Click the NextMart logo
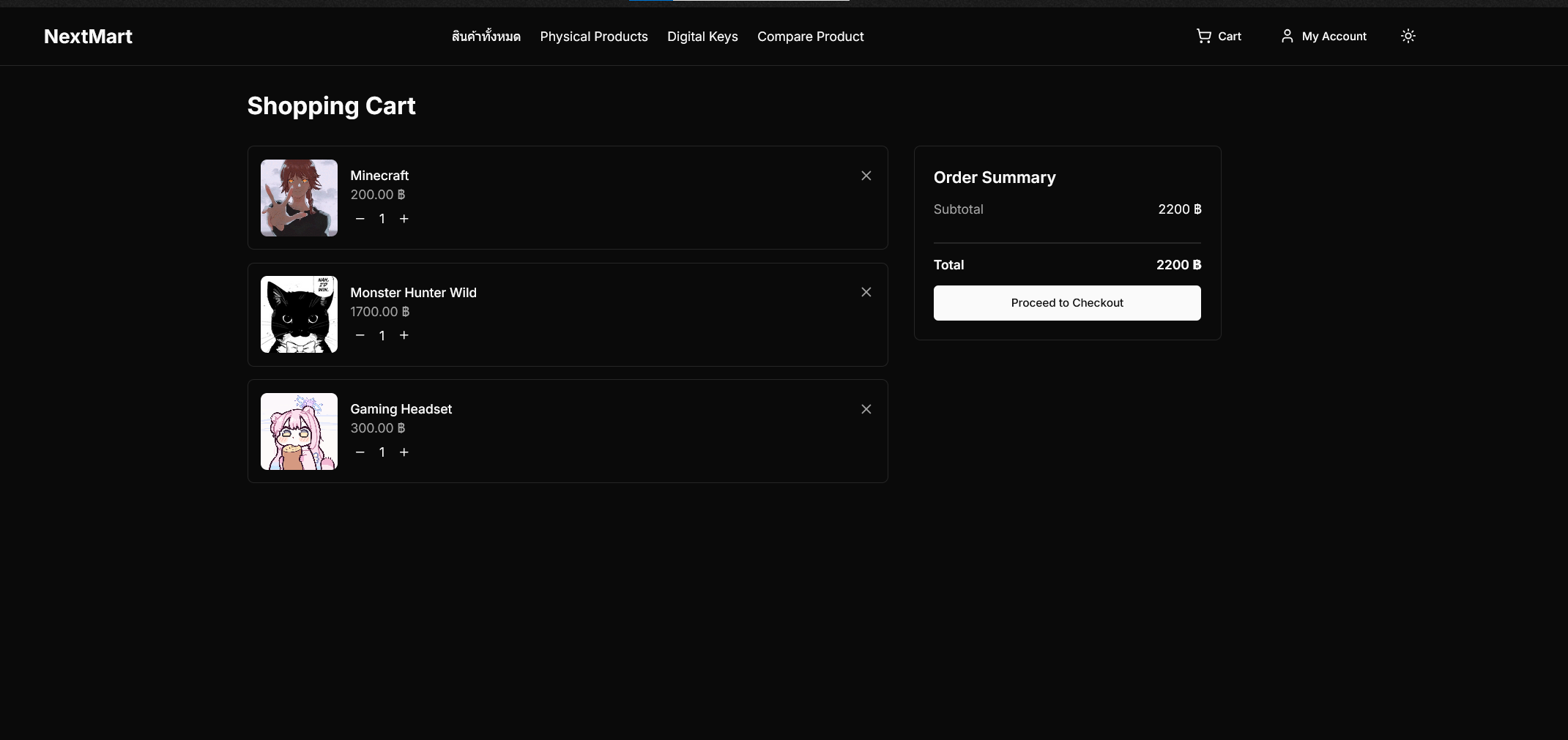The width and height of the screenshot is (1568, 740). [88, 37]
